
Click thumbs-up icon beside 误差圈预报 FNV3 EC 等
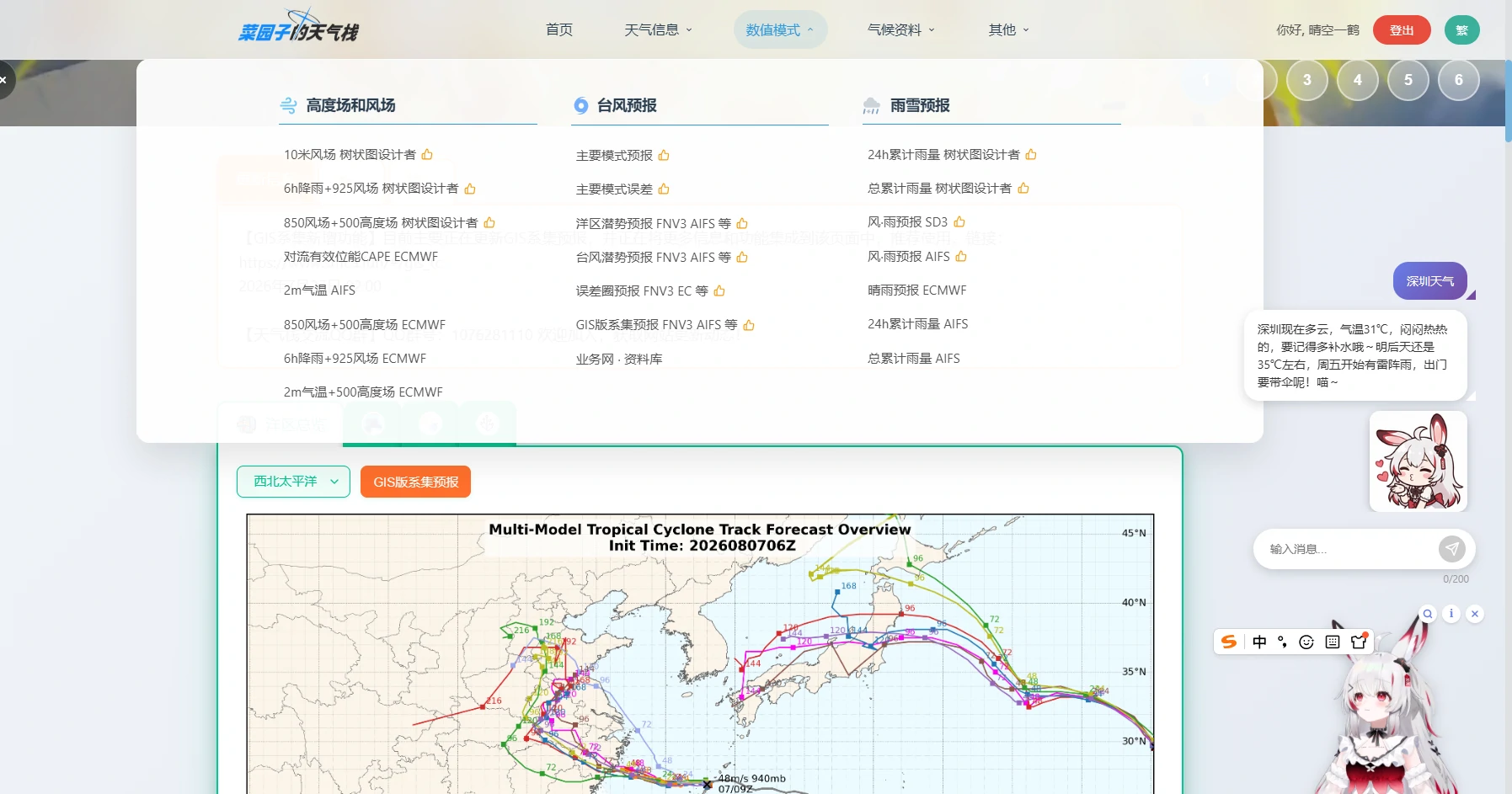[x=719, y=290]
